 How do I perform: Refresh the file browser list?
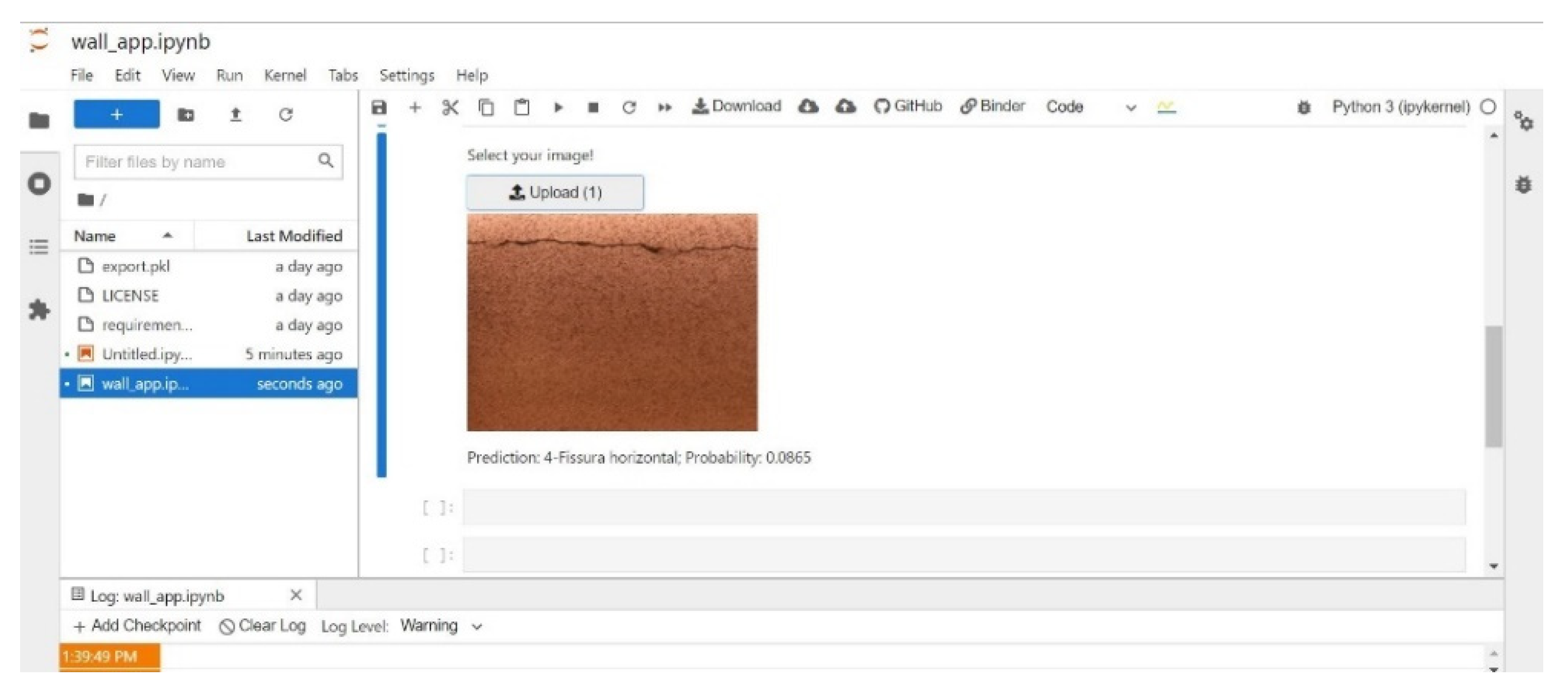point(285,115)
